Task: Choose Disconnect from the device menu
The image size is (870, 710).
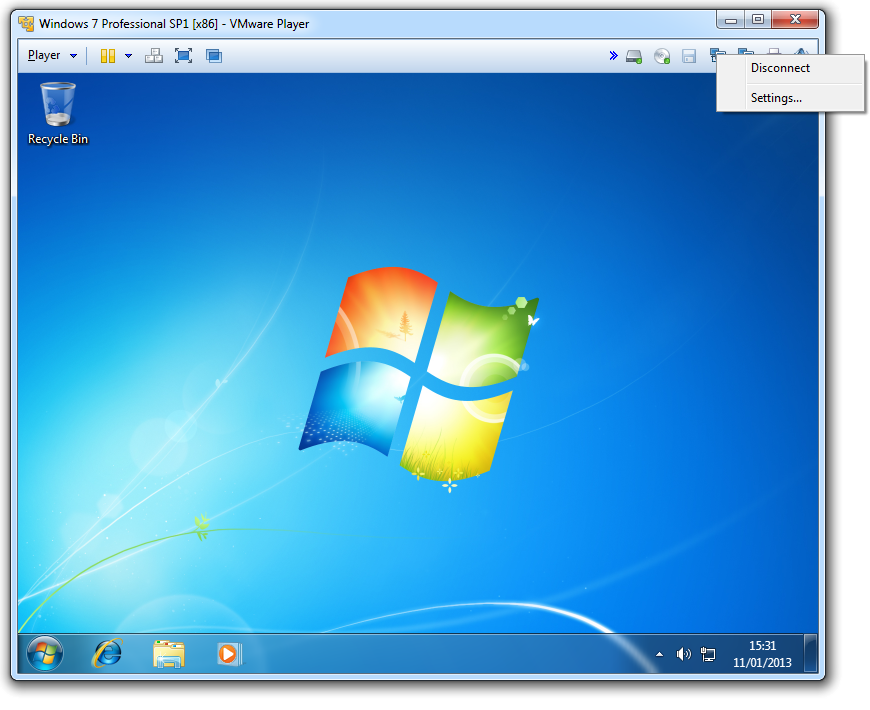Action: [x=780, y=68]
